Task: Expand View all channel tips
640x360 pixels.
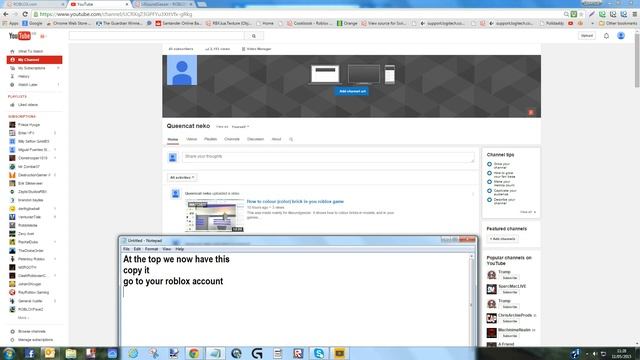Action: click(528, 212)
